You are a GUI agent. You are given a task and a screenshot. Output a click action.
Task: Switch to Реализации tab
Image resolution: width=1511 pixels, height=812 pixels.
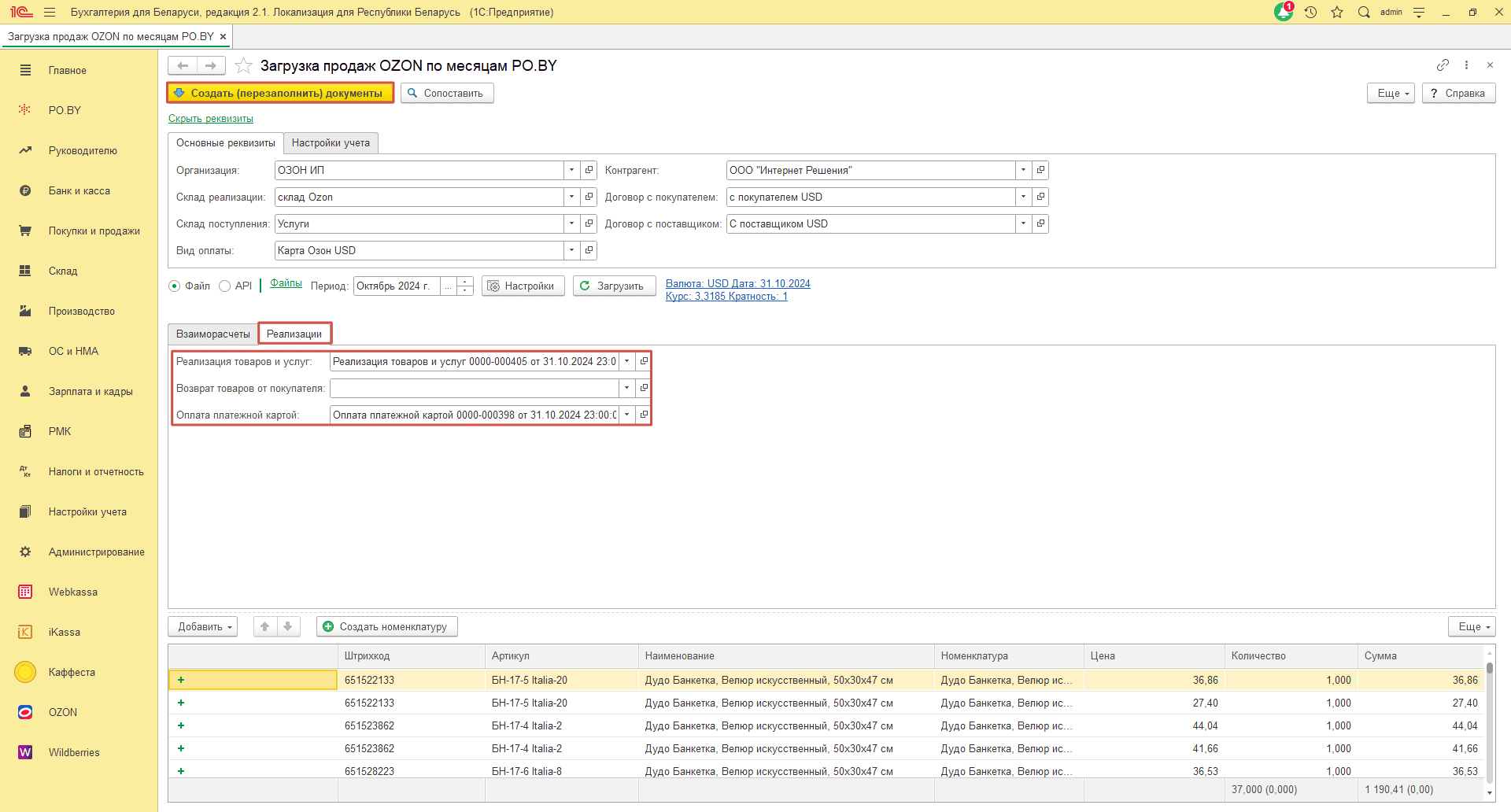294,334
